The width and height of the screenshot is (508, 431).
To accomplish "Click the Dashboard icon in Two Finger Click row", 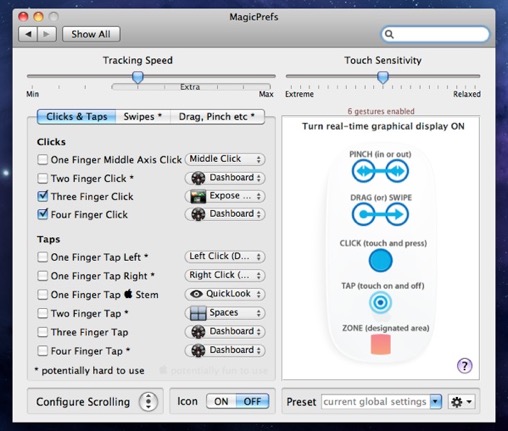I will point(198,178).
